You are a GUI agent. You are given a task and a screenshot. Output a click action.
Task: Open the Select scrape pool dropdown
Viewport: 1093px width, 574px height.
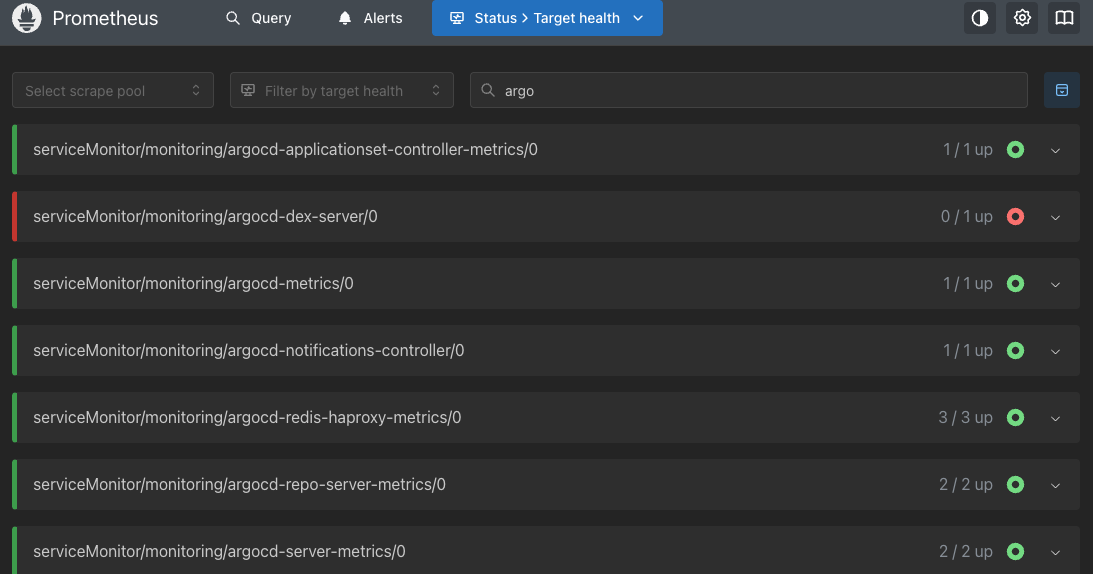click(x=113, y=90)
